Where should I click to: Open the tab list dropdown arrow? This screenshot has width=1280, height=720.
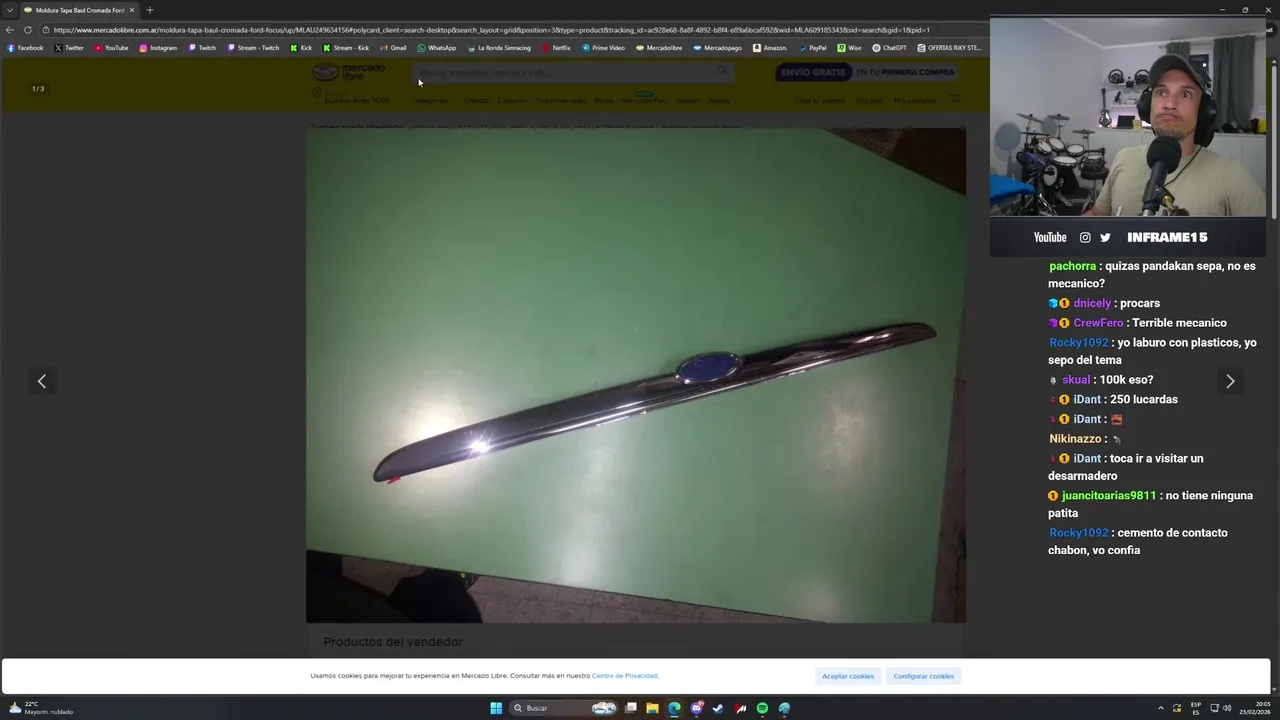[10, 10]
